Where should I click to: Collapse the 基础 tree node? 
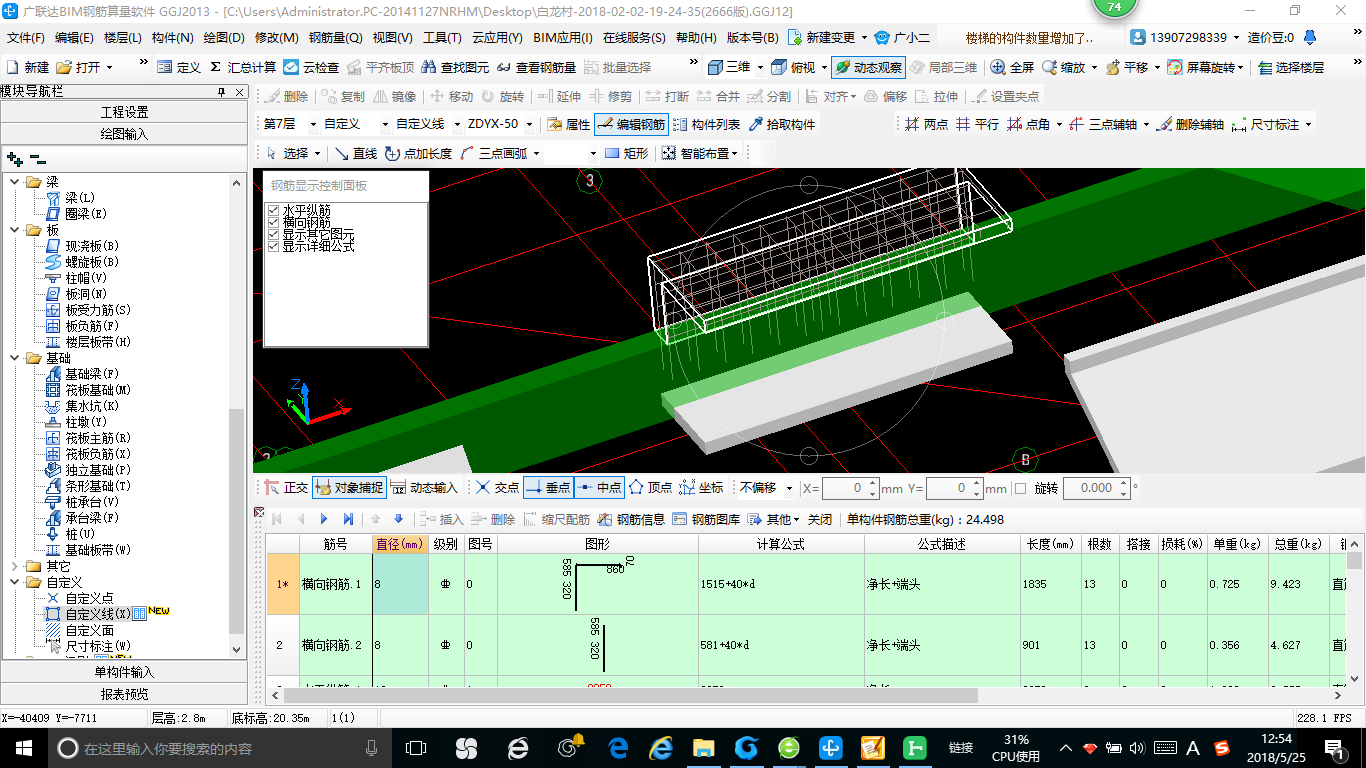[15, 358]
